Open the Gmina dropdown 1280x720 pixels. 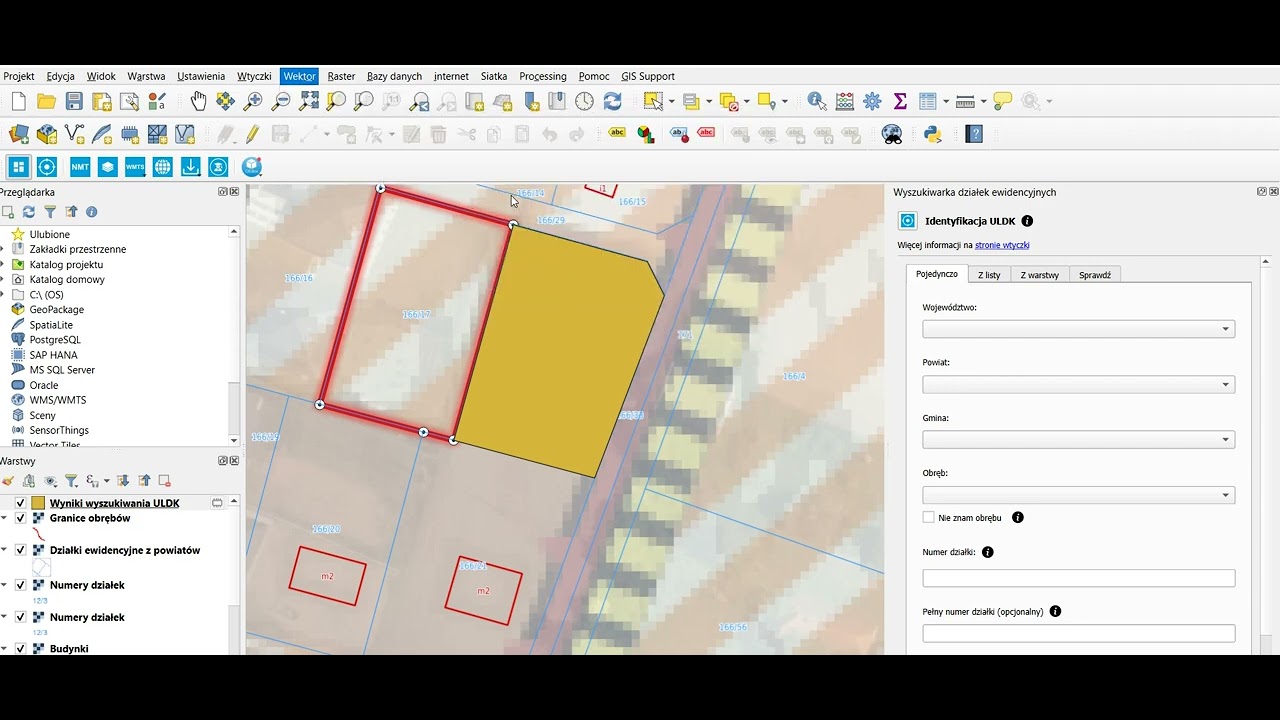[x=1078, y=439]
